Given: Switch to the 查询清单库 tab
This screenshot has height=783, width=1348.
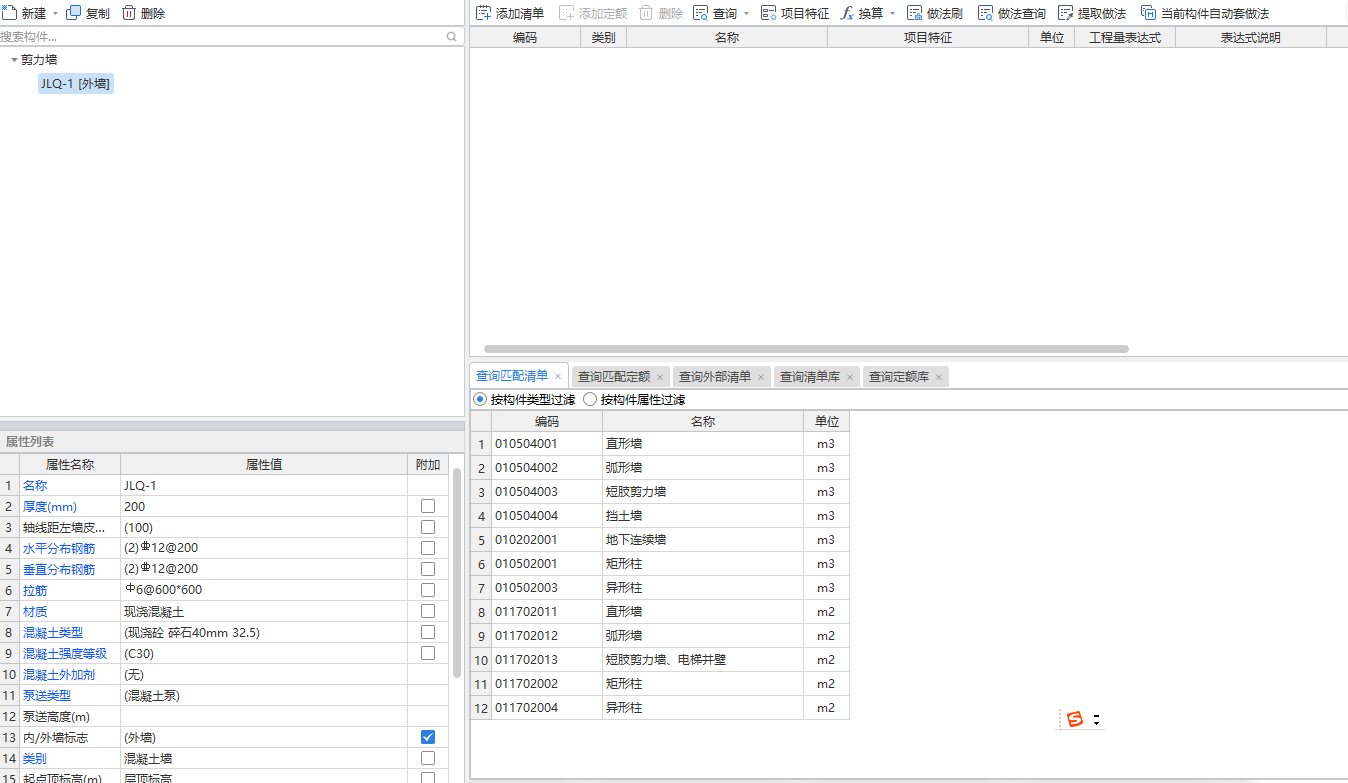Looking at the screenshot, I should click(810, 377).
